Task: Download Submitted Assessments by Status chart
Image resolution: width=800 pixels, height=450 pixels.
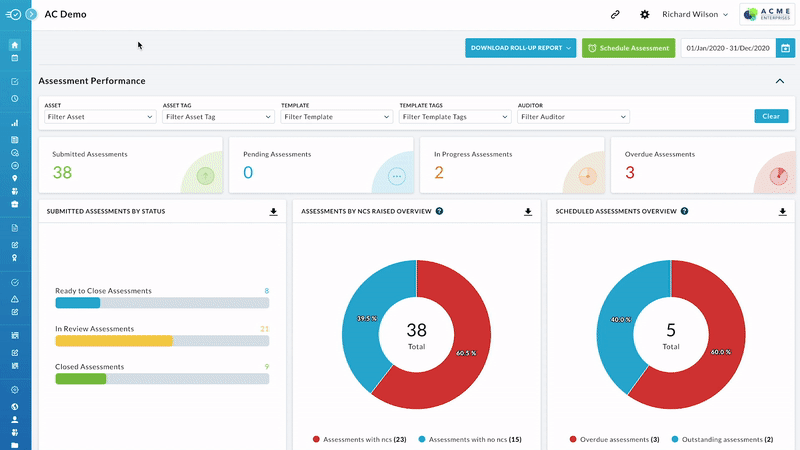Action: pos(274,212)
